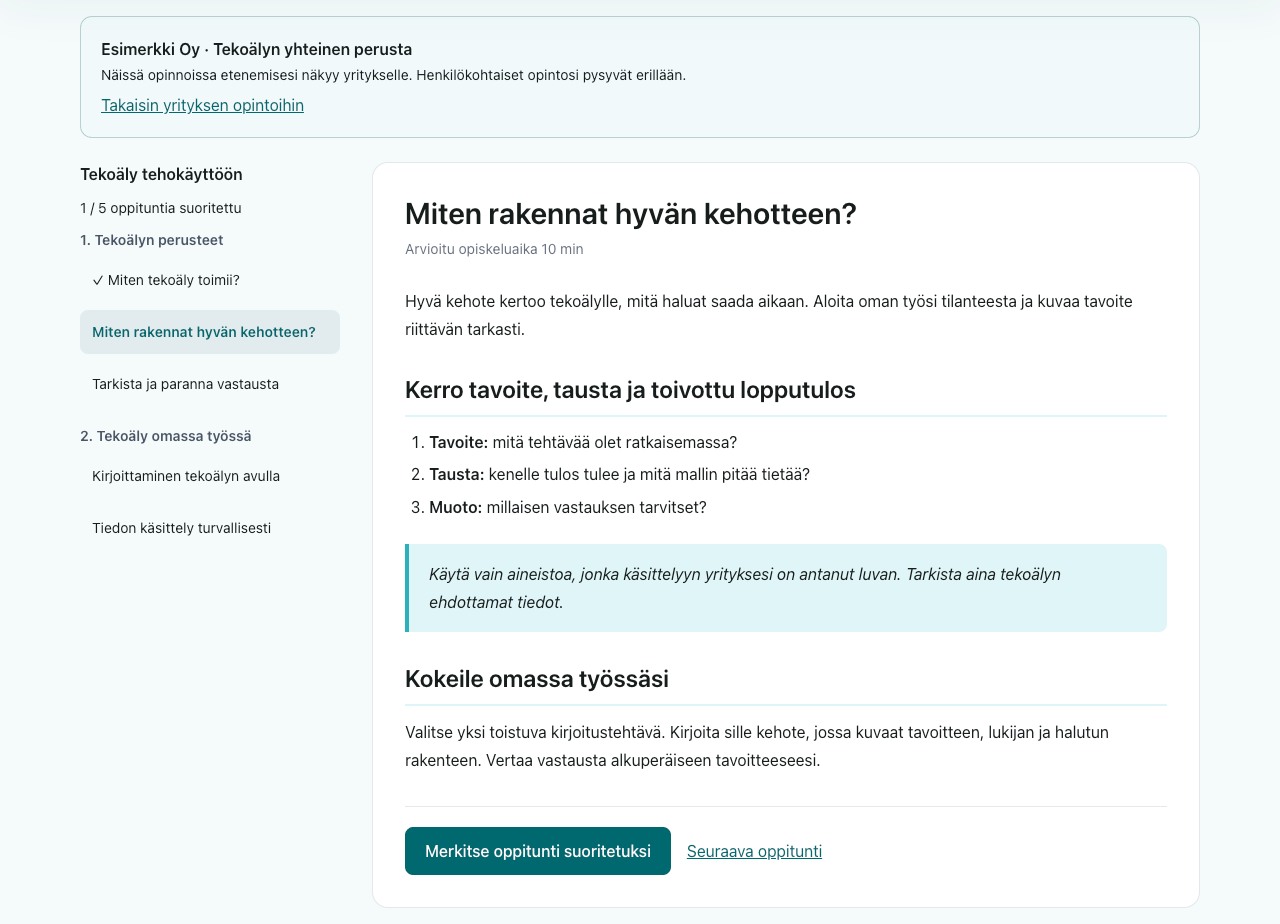Click the main heading 'Miten rakennat hyvän kehotteen?'
Image resolution: width=1280 pixels, height=924 pixels.
[631, 214]
